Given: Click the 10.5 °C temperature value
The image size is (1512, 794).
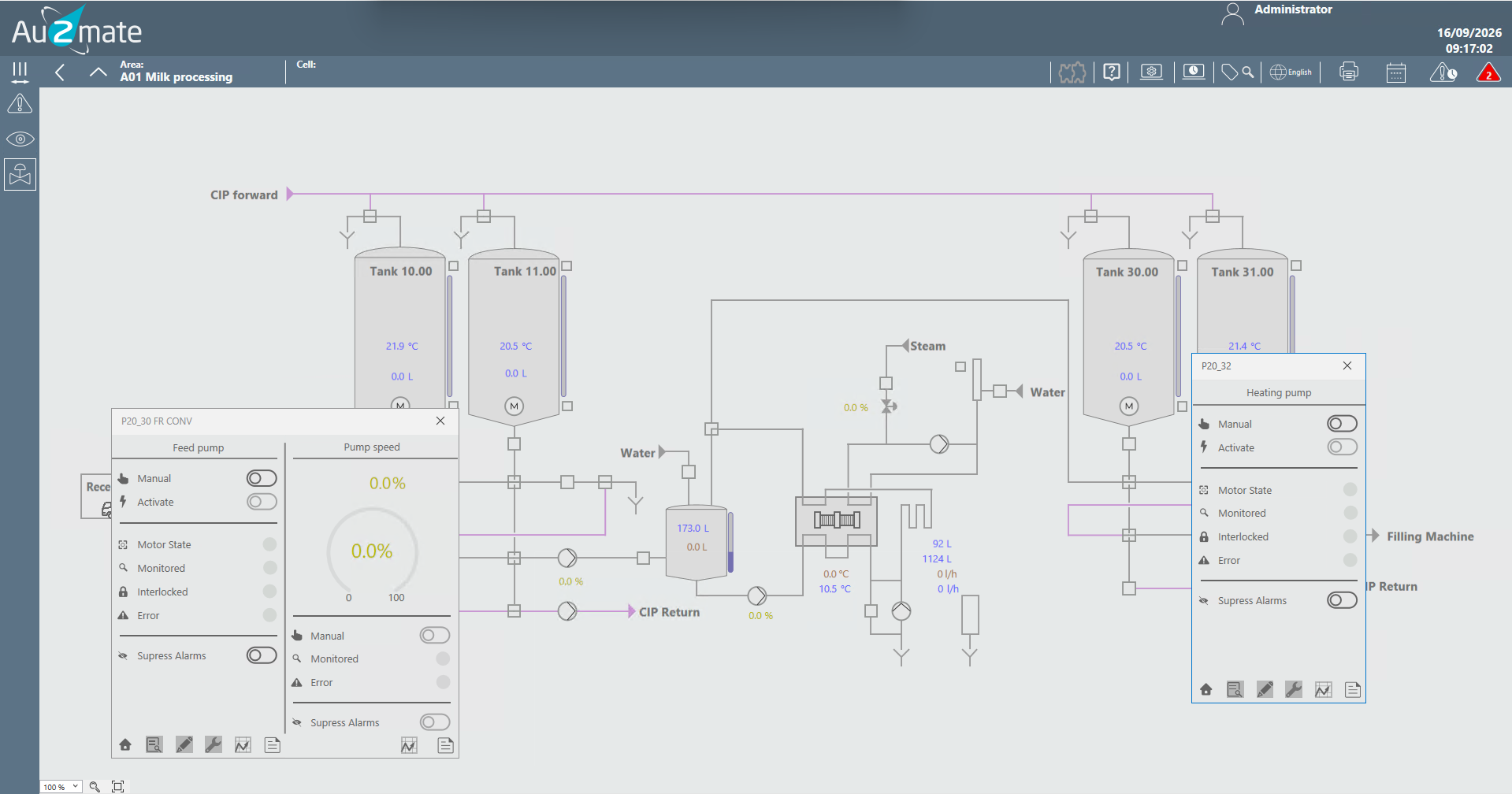Looking at the screenshot, I should [834, 588].
